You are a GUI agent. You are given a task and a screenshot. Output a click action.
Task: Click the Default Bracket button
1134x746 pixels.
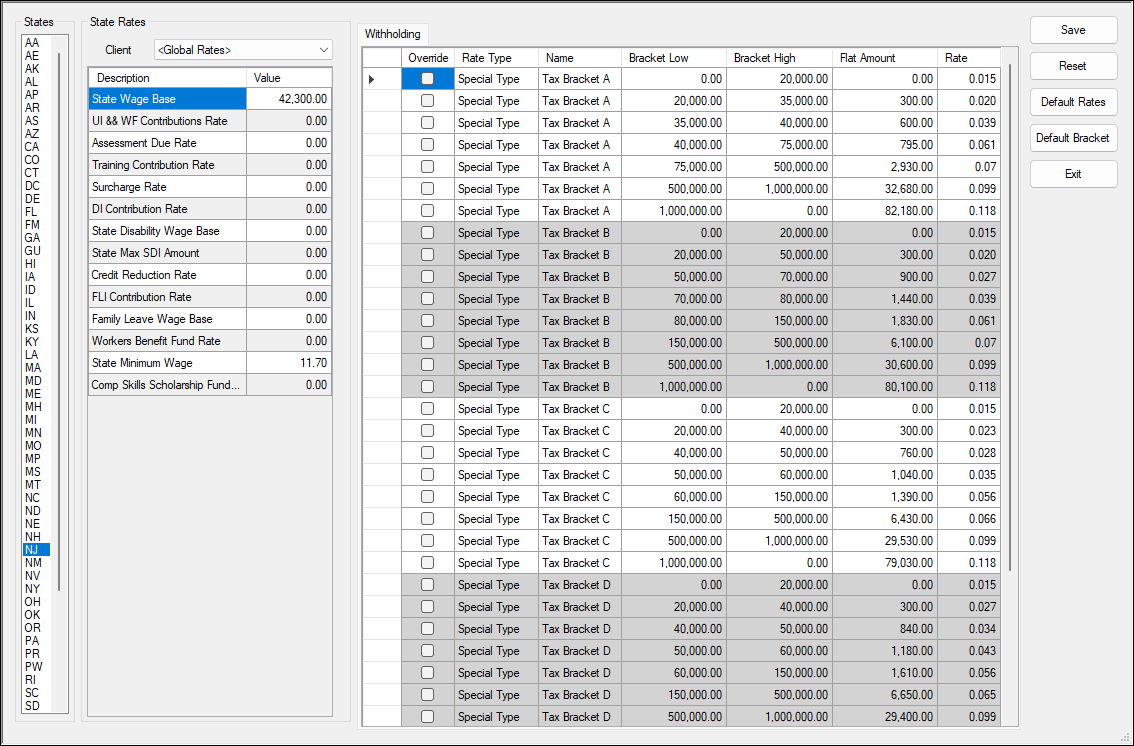pyautogui.click(x=1073, y=138)
